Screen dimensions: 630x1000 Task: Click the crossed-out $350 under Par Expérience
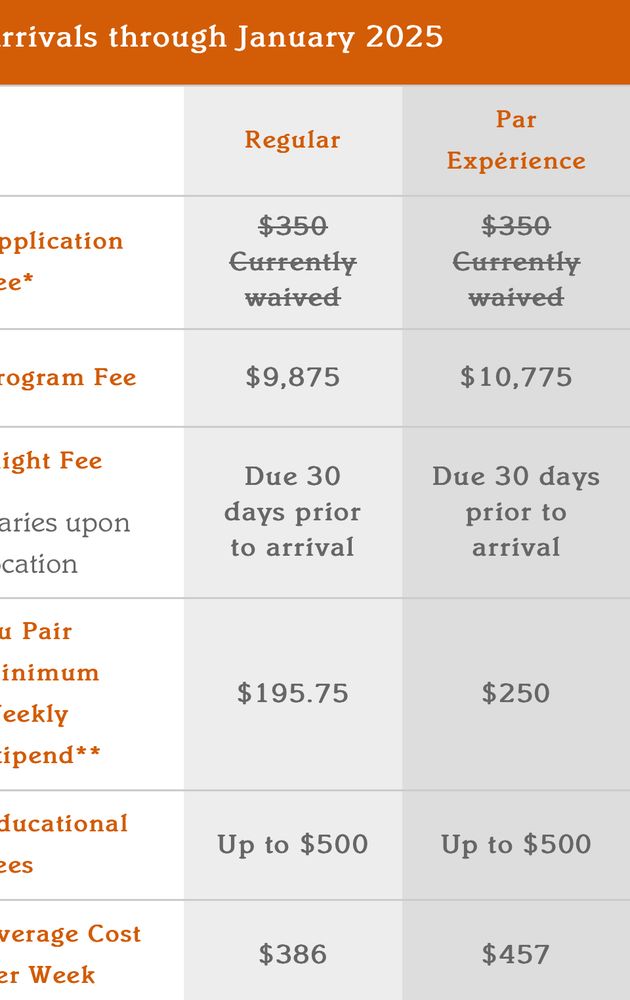point(516,226)
